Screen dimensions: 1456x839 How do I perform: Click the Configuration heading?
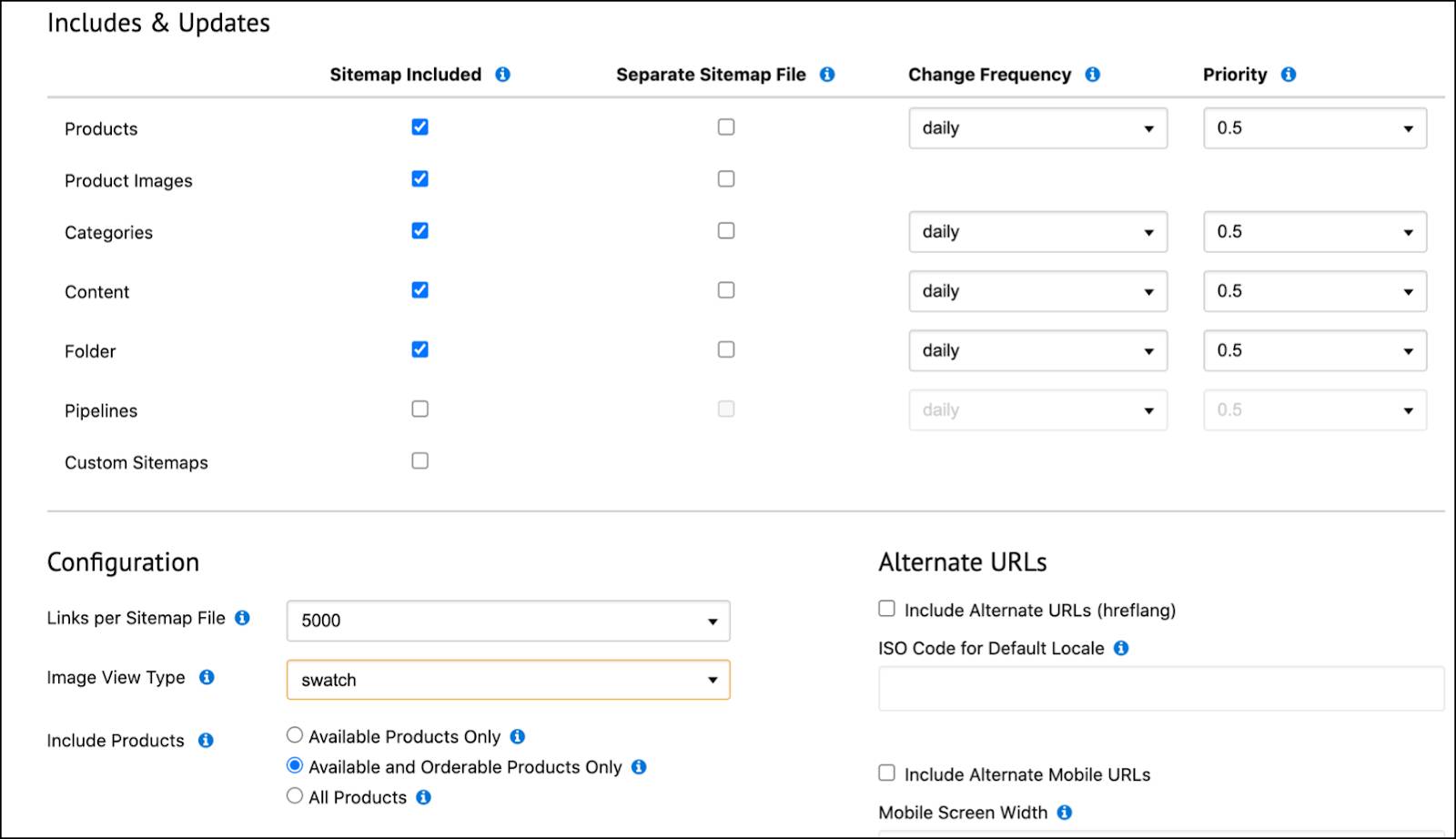123,562
